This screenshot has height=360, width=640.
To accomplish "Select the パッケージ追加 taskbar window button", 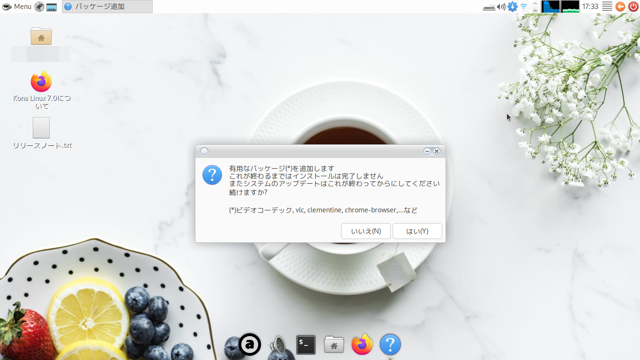I will click(x=107, y=7).
